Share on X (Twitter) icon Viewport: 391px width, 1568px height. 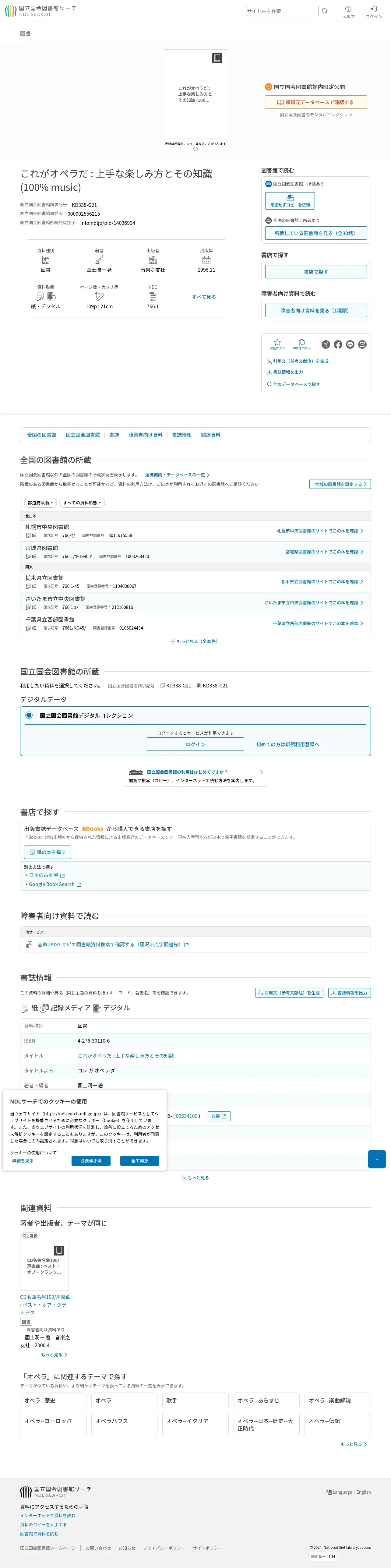[326, 344]
